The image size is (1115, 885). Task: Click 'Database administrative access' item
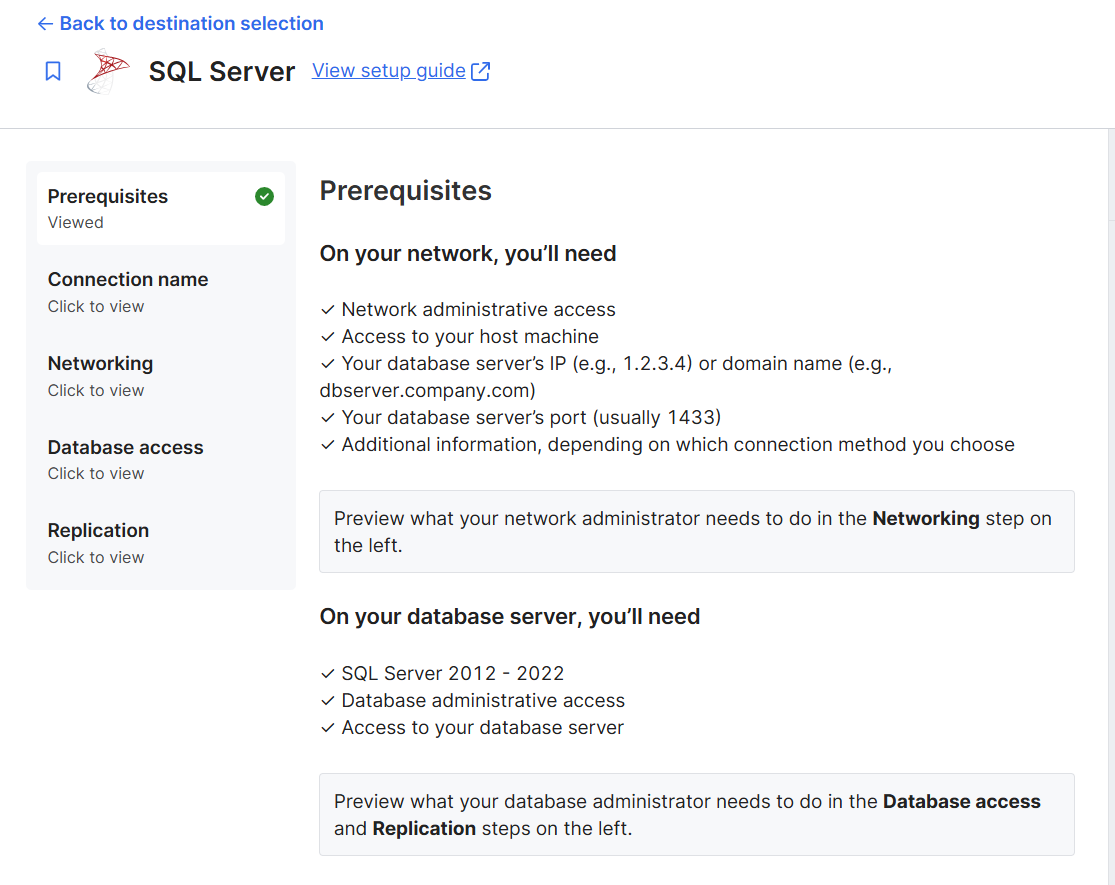click(473, 700)
